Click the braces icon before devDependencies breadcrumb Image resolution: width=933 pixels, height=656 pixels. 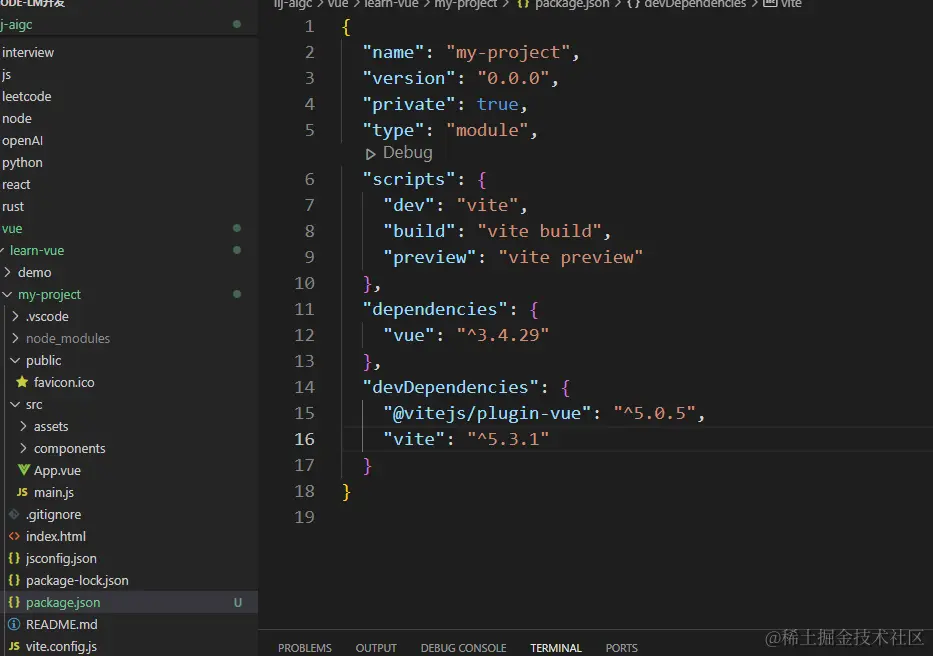pos(633,4)
